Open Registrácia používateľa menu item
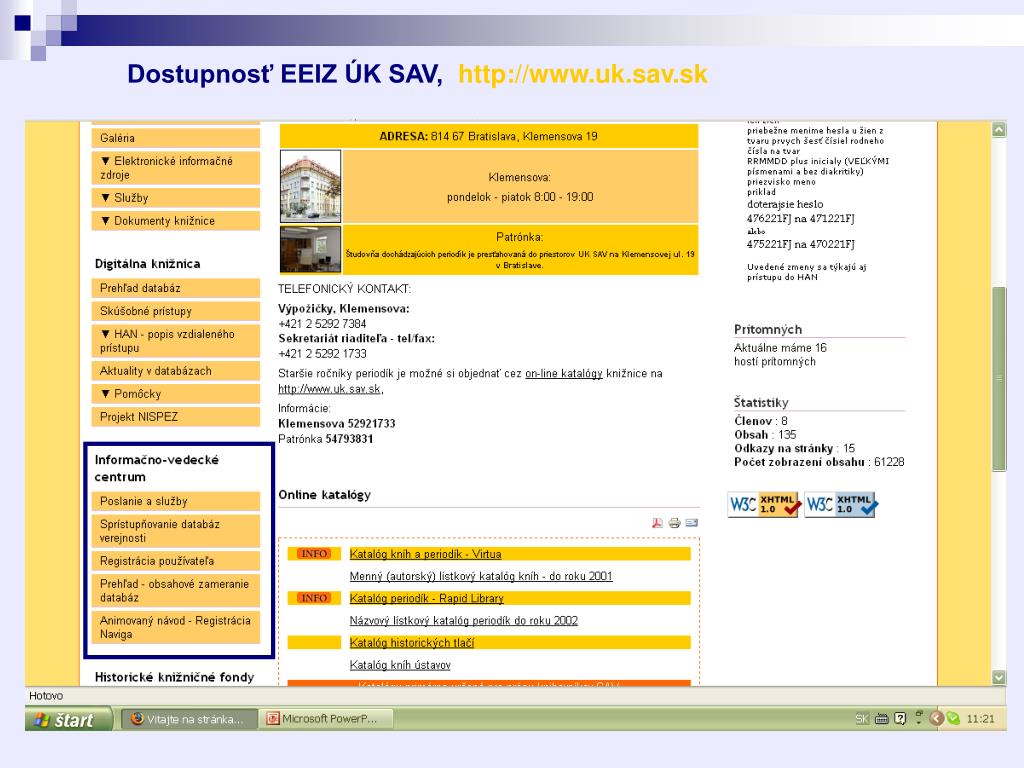Viewport: 1024px width, 768px height. click(176, 561)
